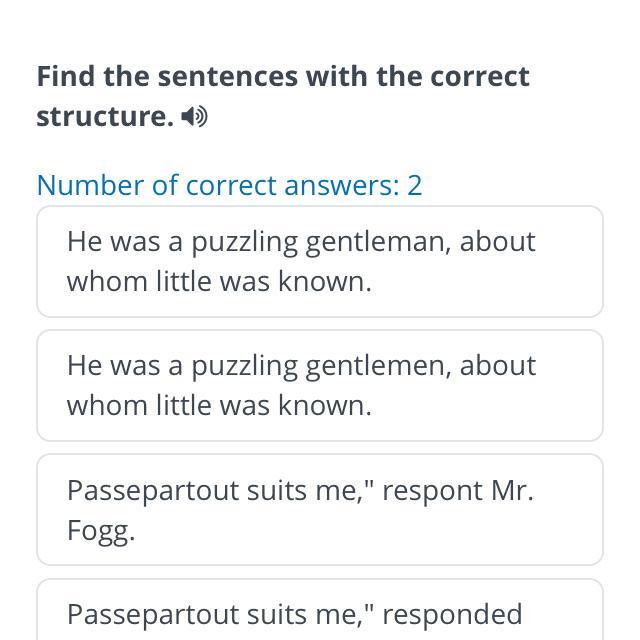Select the option with the misspelled 'respont'
The width and height of the screenshot is (640, 640).
point(320,509)
